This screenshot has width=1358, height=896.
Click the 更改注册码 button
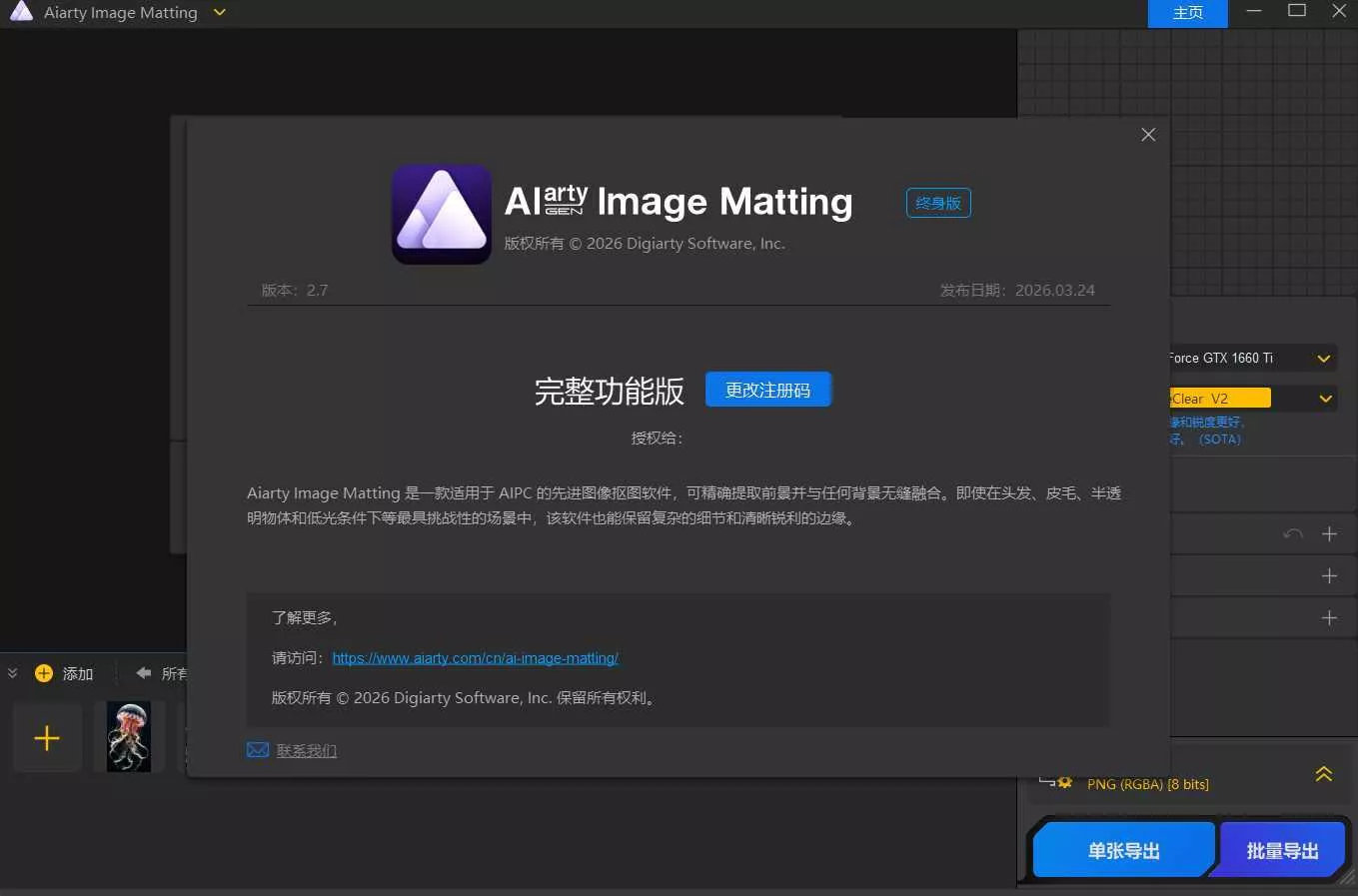coord(767,389)
